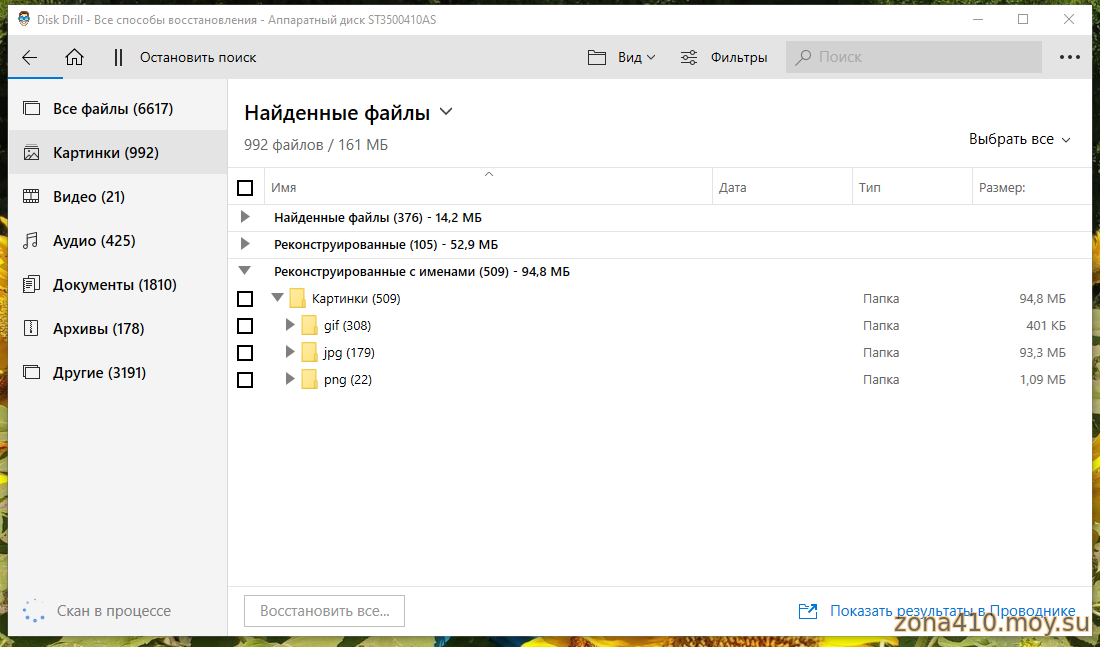Open the Выбрать все dropdown
The image size is (1100, 647).
coord(1019,140)
